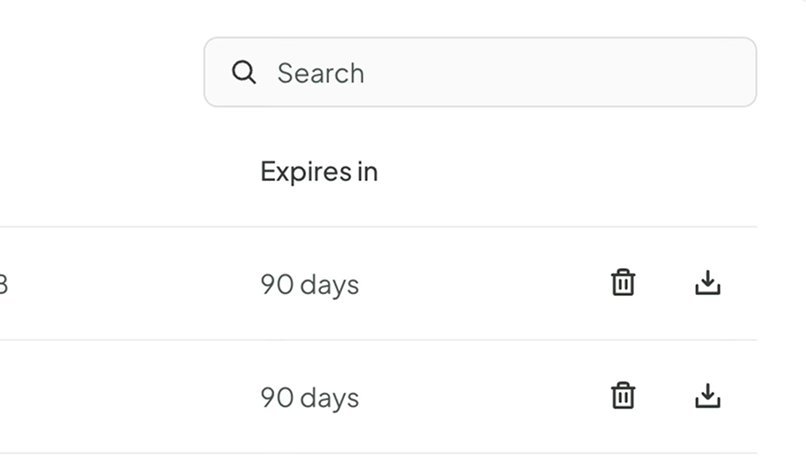Click the partially visible cell ending in "3"

pos(4,285)
